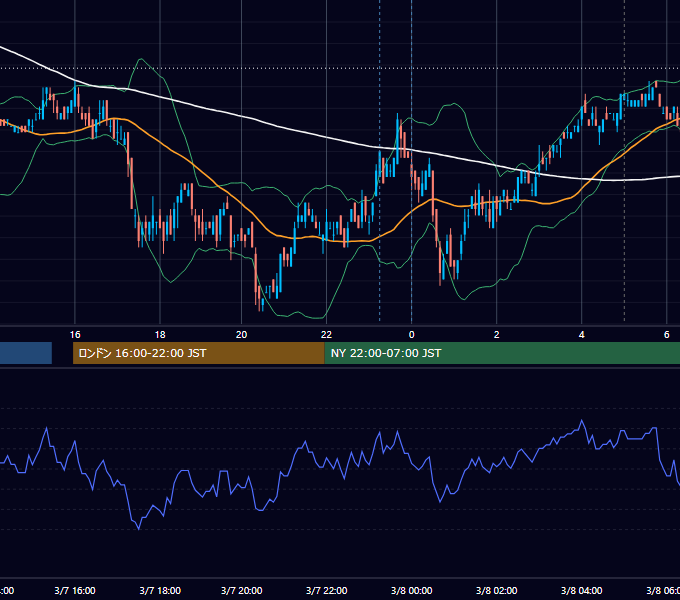This screenshot has width=680, height=600.
Task: Click the upper green Bollinger band line
Action: tap(454, 104)
